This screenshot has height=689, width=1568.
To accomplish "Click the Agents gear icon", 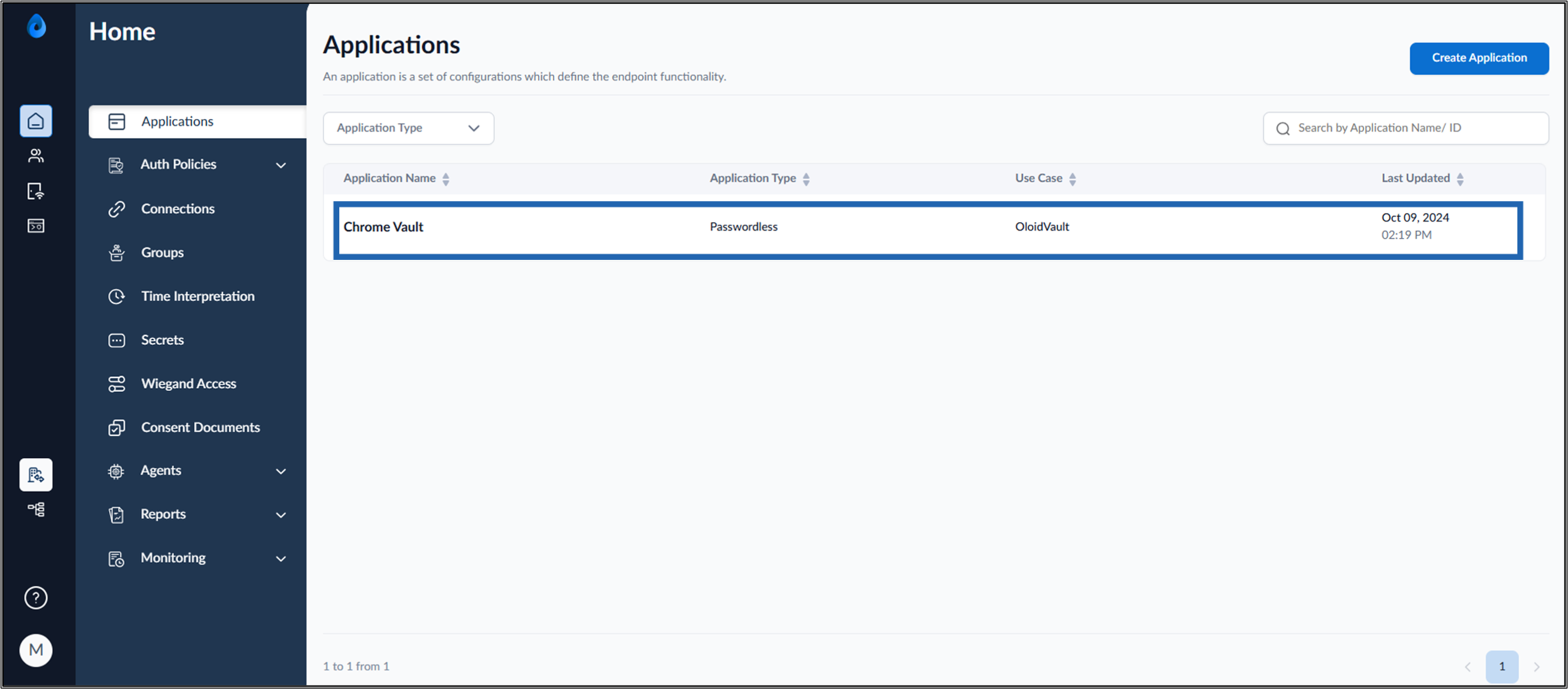I will click(116, 472).
